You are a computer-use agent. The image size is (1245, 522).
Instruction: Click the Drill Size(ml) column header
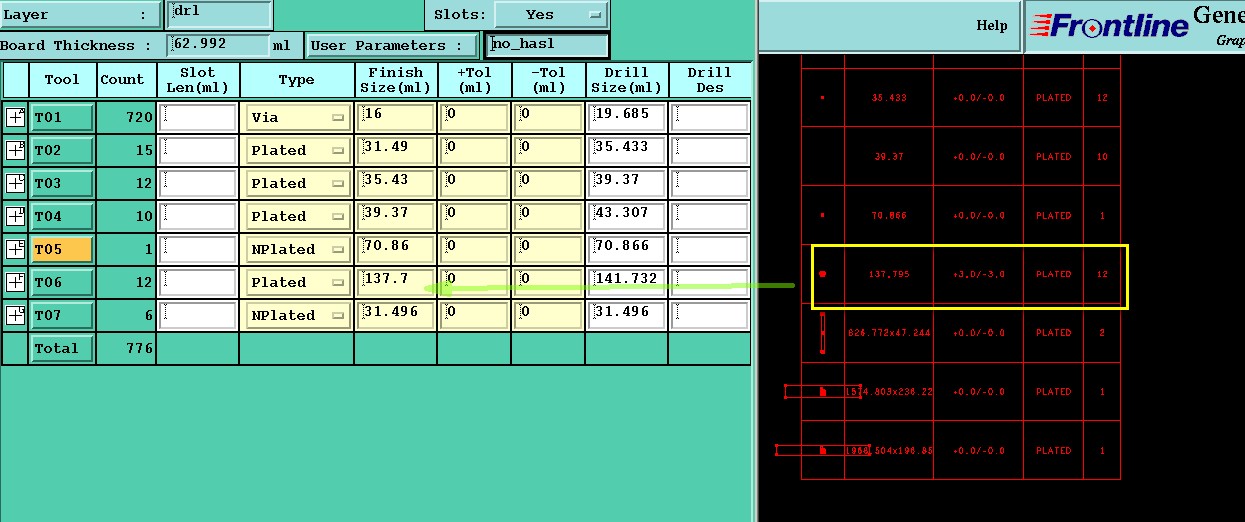pos(627,80)
